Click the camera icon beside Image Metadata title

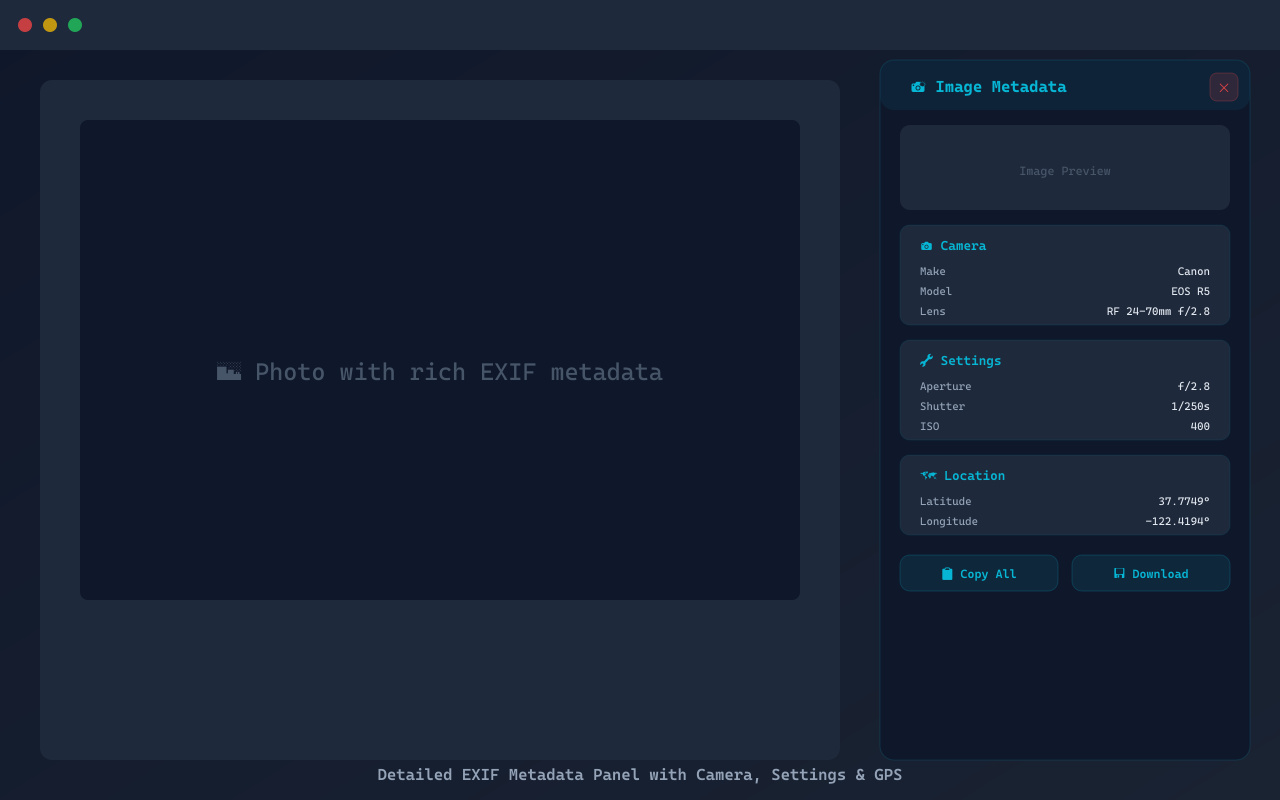pos(917,87)
